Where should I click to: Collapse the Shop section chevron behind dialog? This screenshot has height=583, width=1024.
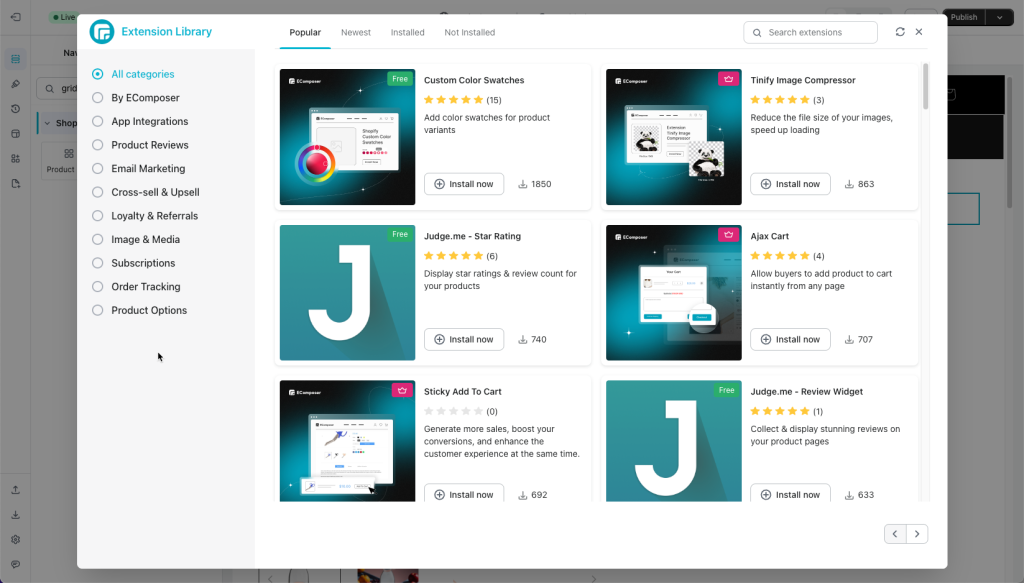[47, 123]
